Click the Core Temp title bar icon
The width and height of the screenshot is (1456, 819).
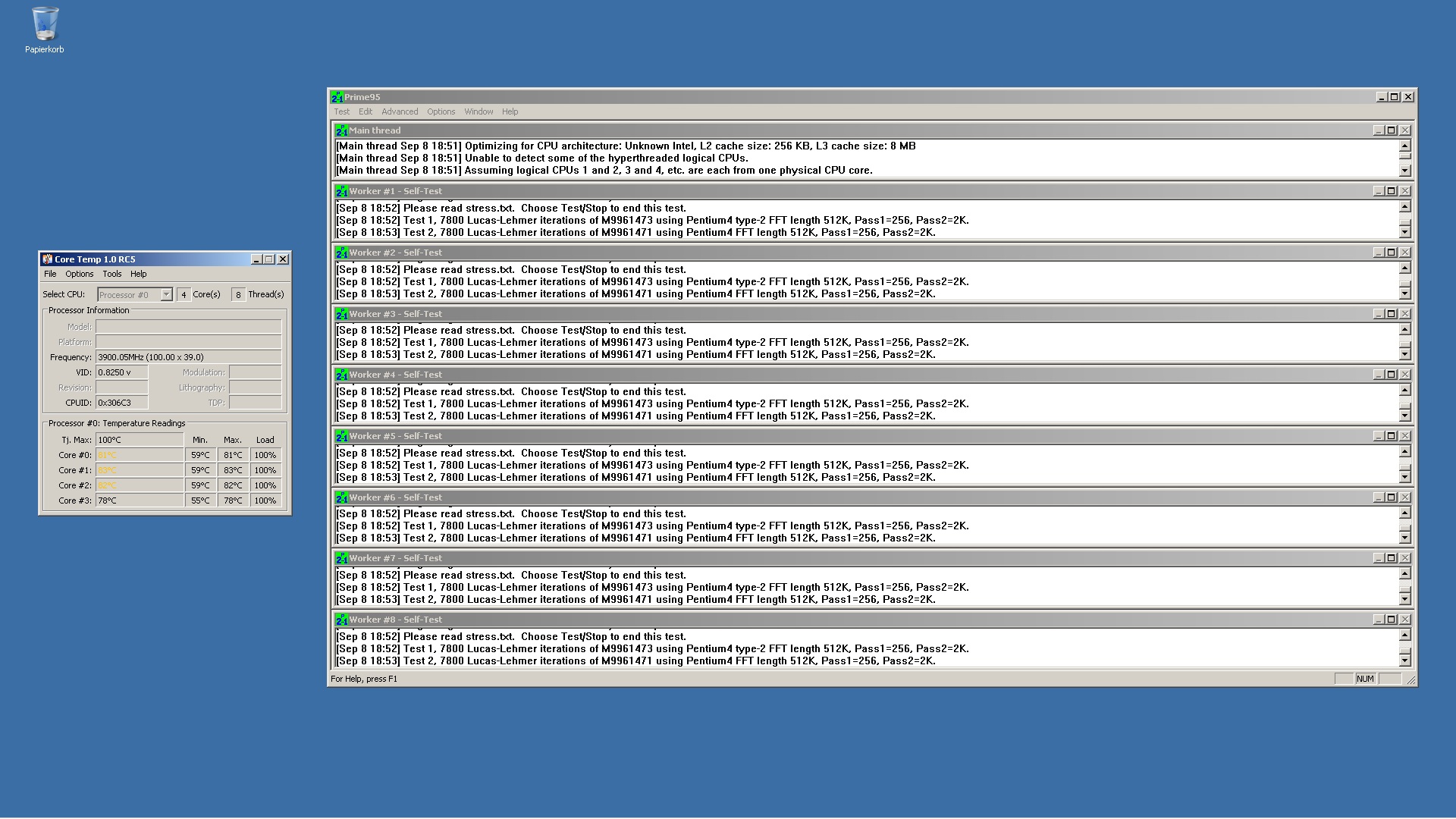47,259
